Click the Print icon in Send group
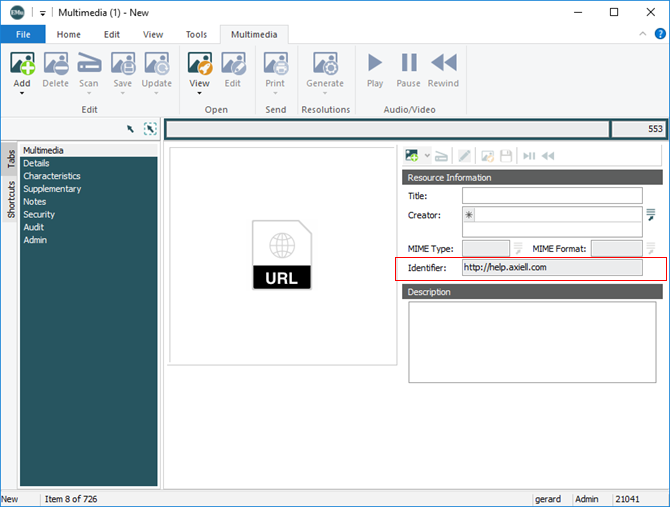Image resolution: width=670 pixels, height=507 pixels. 275,65
